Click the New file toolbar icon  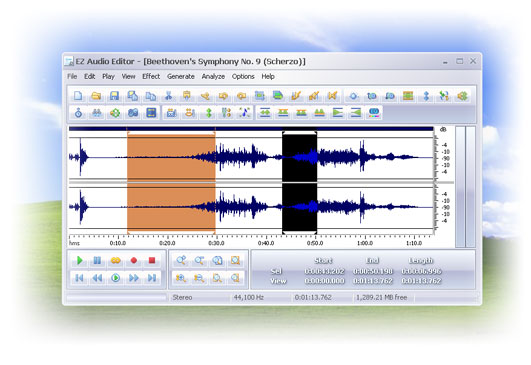(x=78, y=96)
